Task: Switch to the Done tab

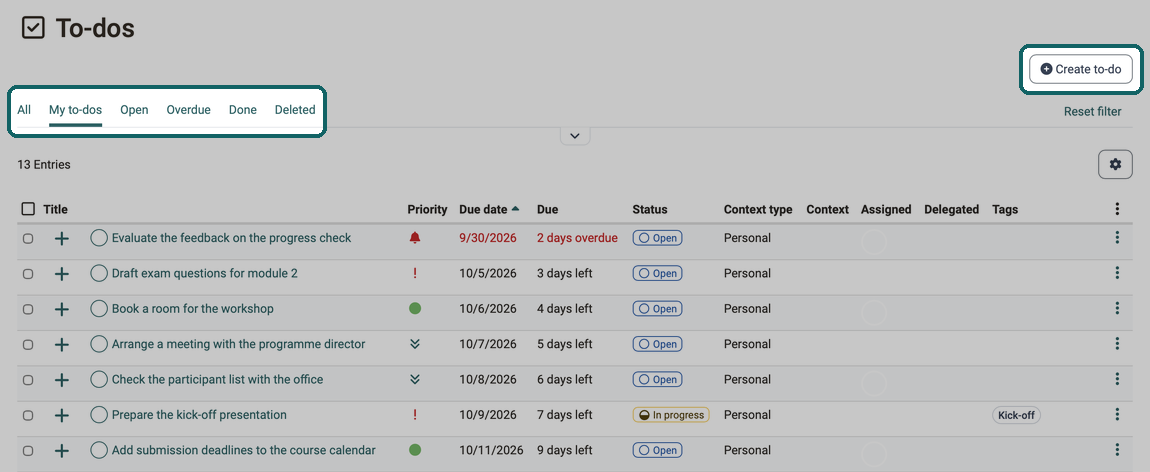Action: (x=243, y=110)
